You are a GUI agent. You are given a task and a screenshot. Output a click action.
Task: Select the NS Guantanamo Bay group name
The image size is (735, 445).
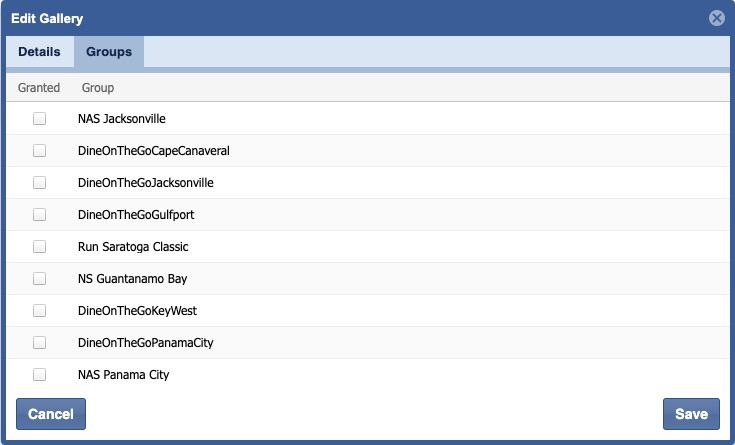coord(132,279)
